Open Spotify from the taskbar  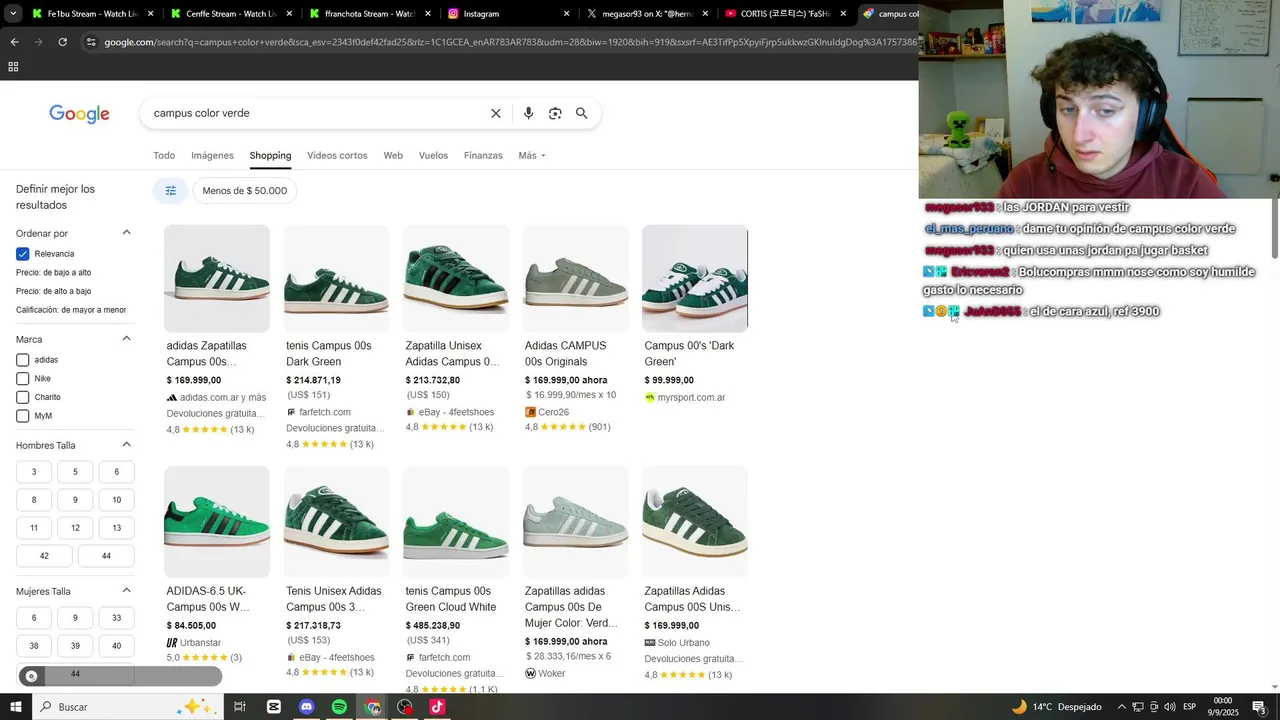click(x=339, y=707)
